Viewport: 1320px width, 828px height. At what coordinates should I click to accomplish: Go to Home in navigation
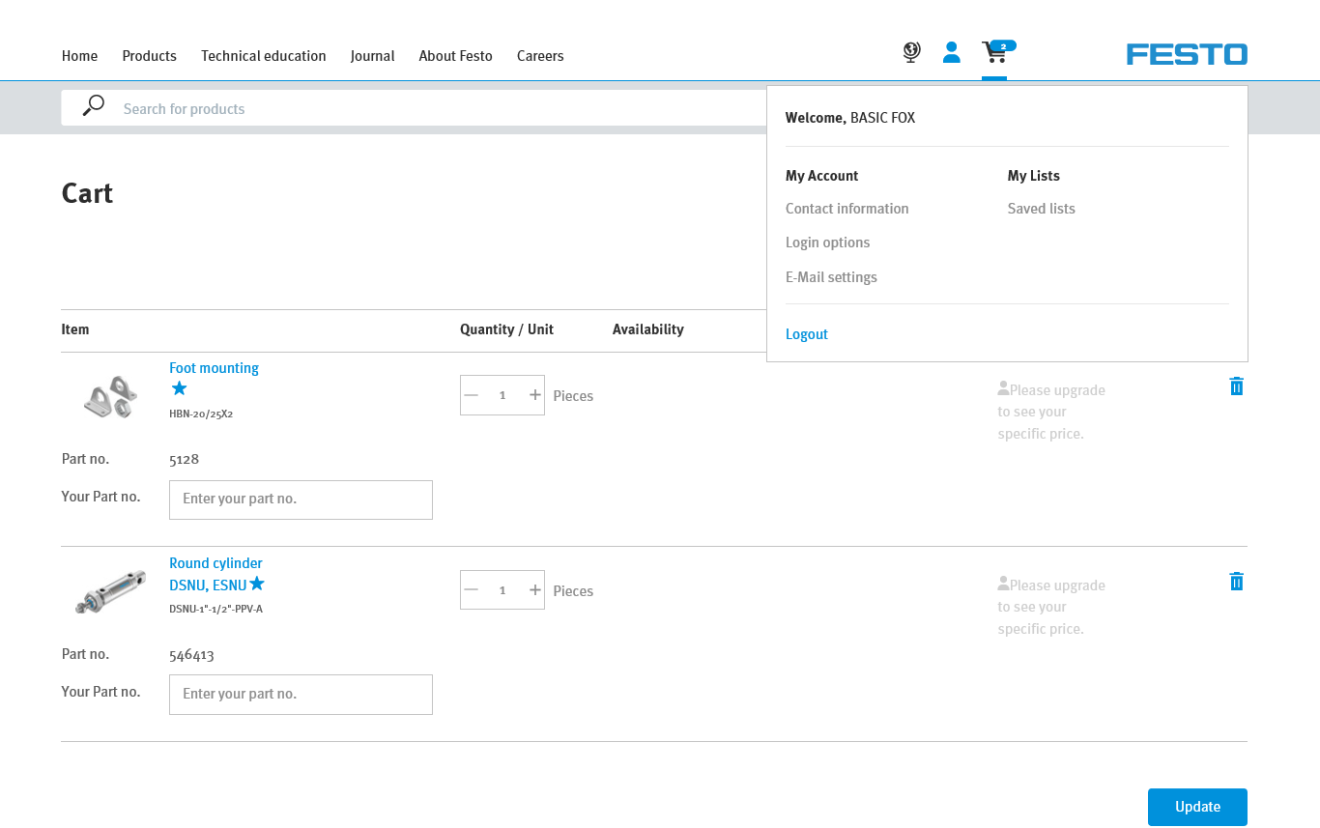click(79, 56)
